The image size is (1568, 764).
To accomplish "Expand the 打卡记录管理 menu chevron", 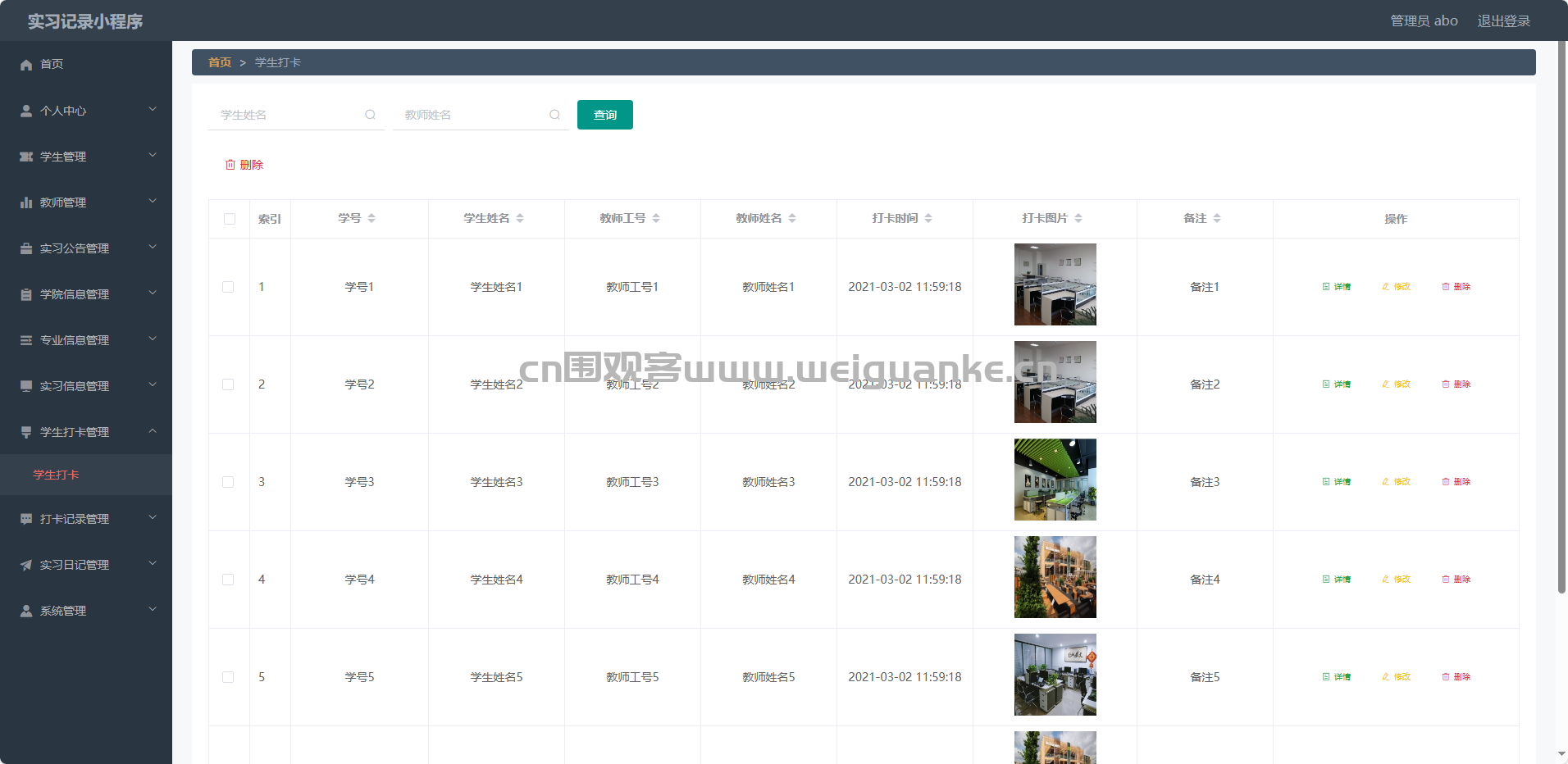I will pyautogui.click(x=153, y=517).
